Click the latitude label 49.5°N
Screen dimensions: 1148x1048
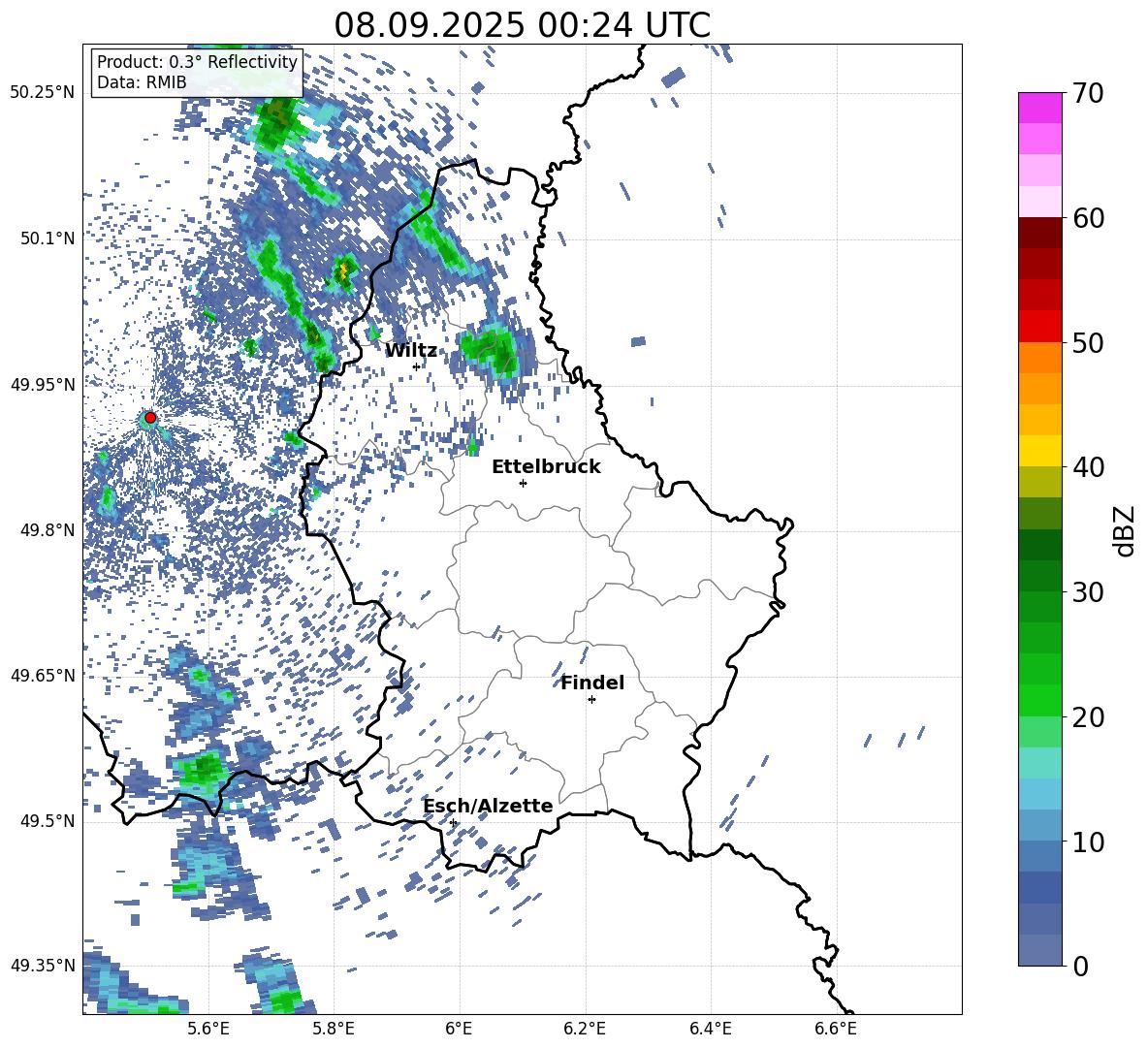coord(48,821)
